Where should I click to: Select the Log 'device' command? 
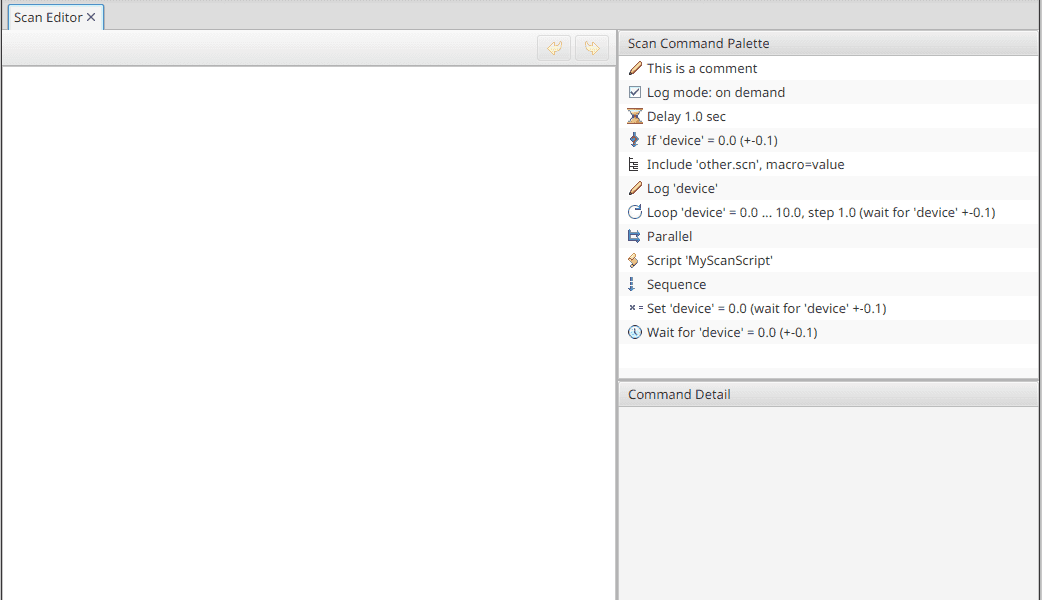[682, 189]
